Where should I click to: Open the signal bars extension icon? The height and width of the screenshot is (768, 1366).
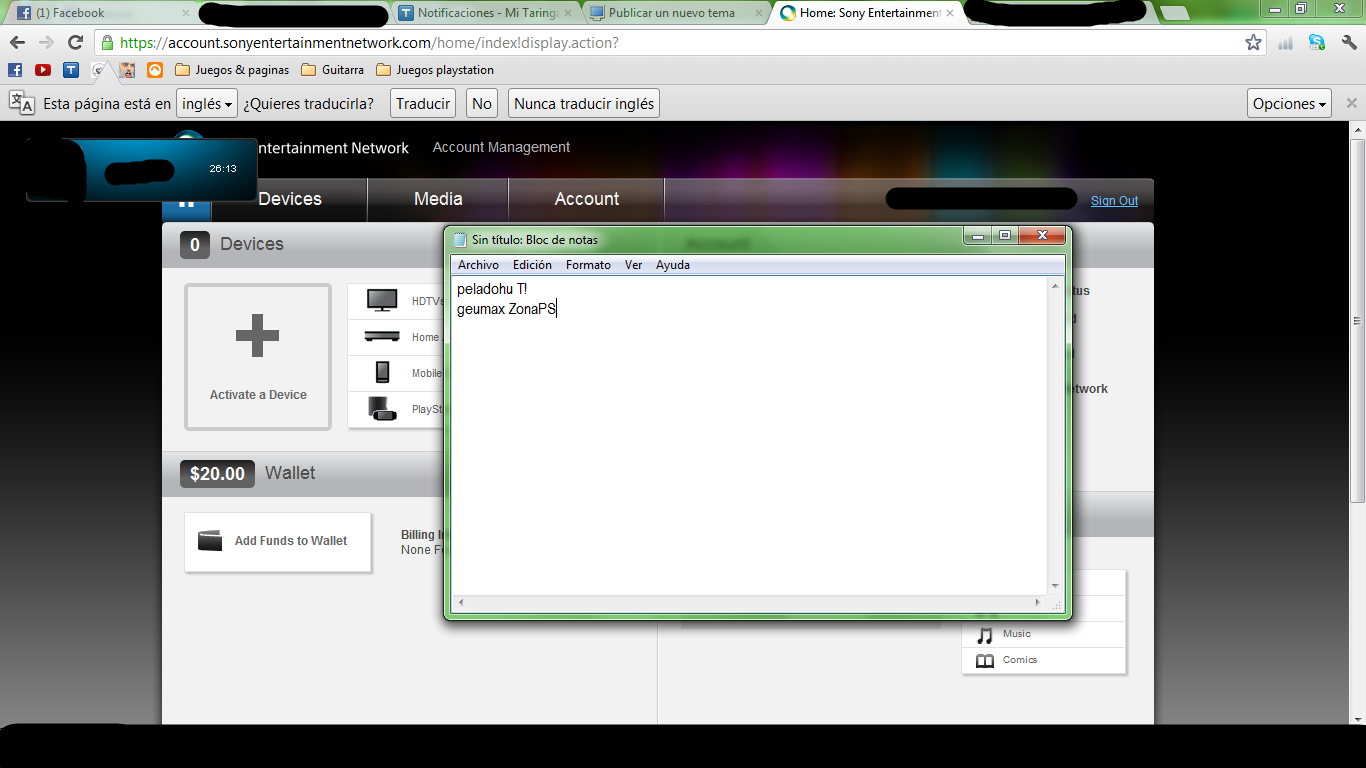click(1286, 43)
